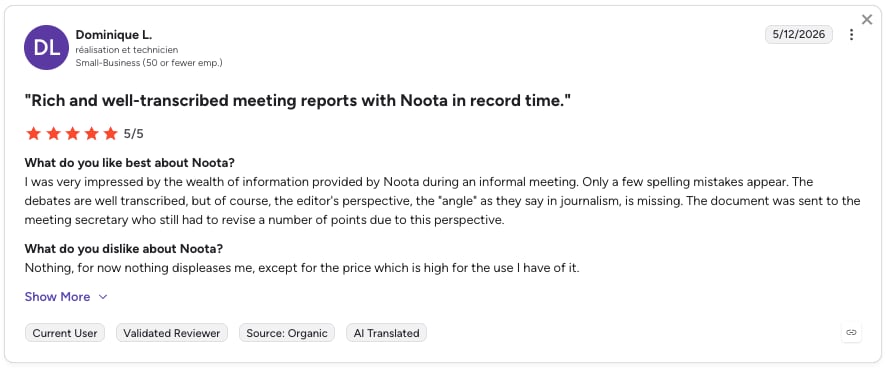Click the 5/5 rating score text
Viewport: 887px width, 368px height.
click(x=134, y=134)
